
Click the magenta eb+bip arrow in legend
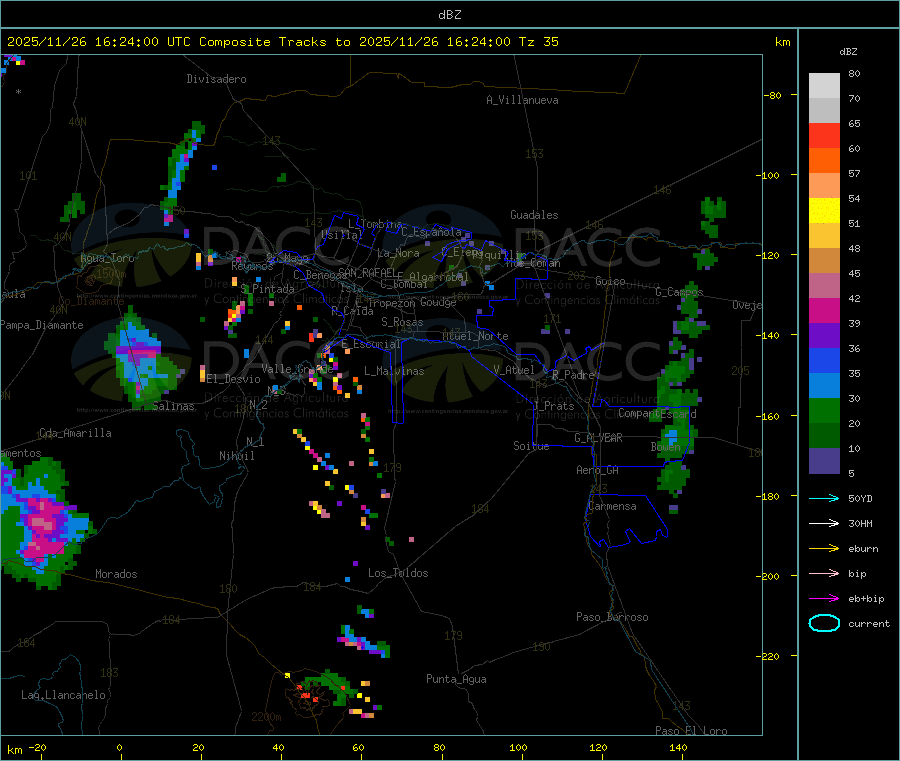(824, 599)
